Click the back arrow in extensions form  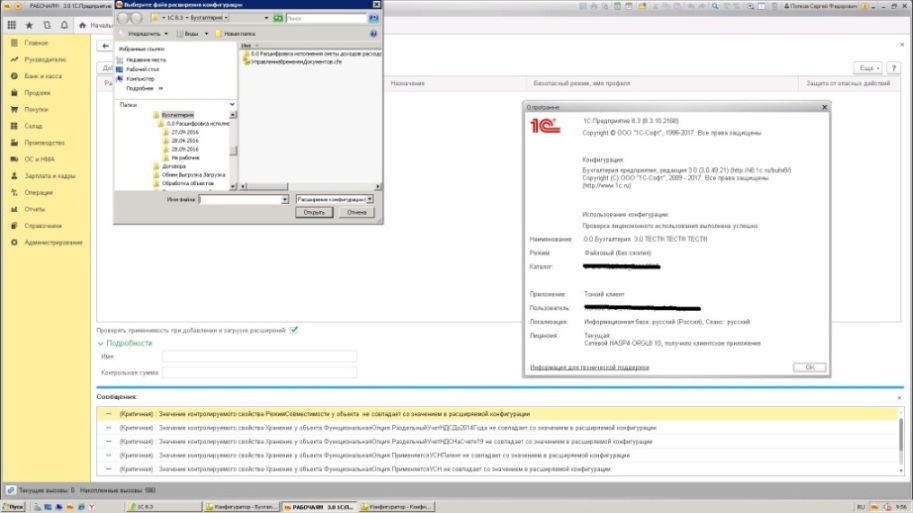105,45
